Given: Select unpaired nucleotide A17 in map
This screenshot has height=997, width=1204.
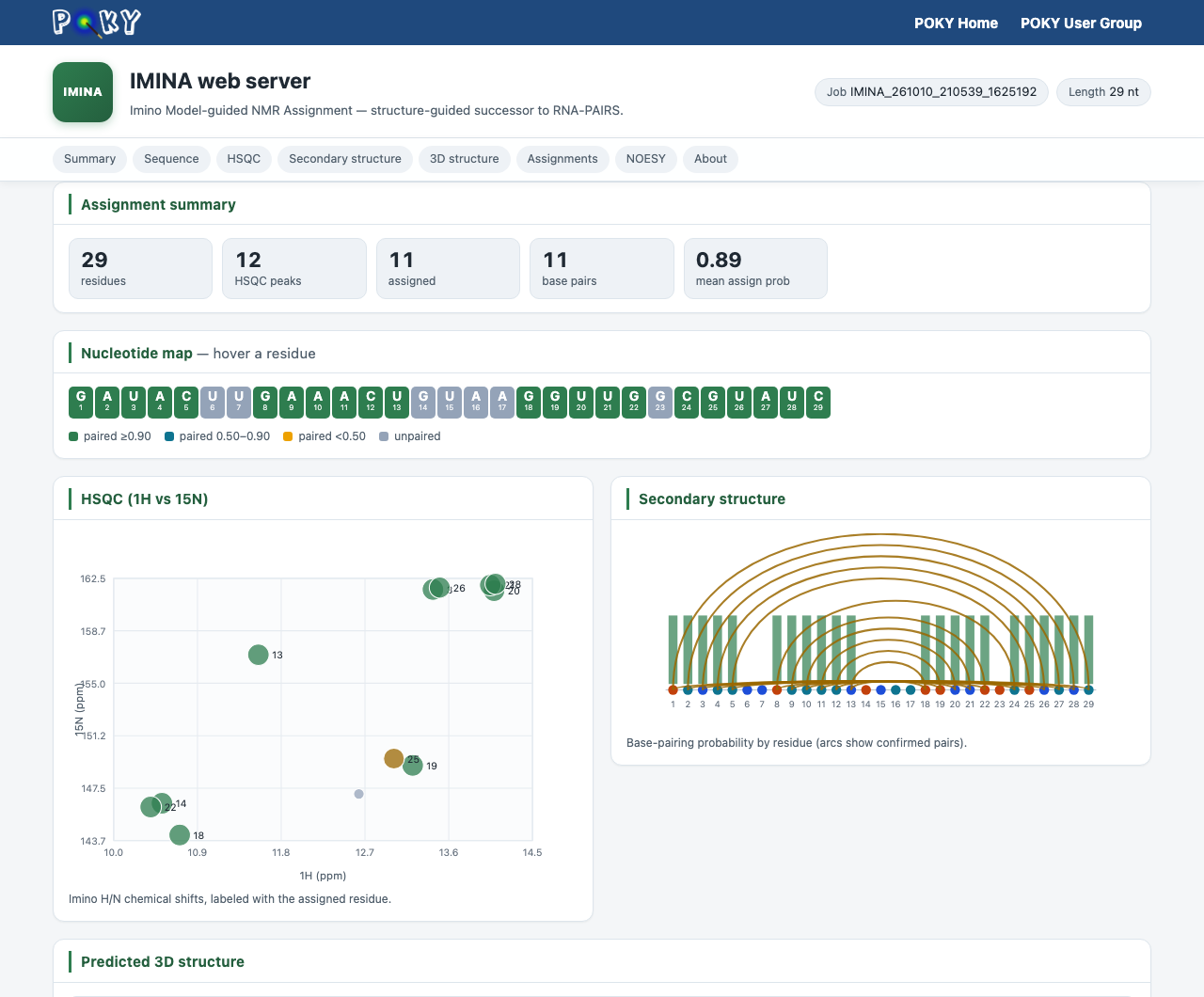Looking at the screenshot, I should point(502,402).
